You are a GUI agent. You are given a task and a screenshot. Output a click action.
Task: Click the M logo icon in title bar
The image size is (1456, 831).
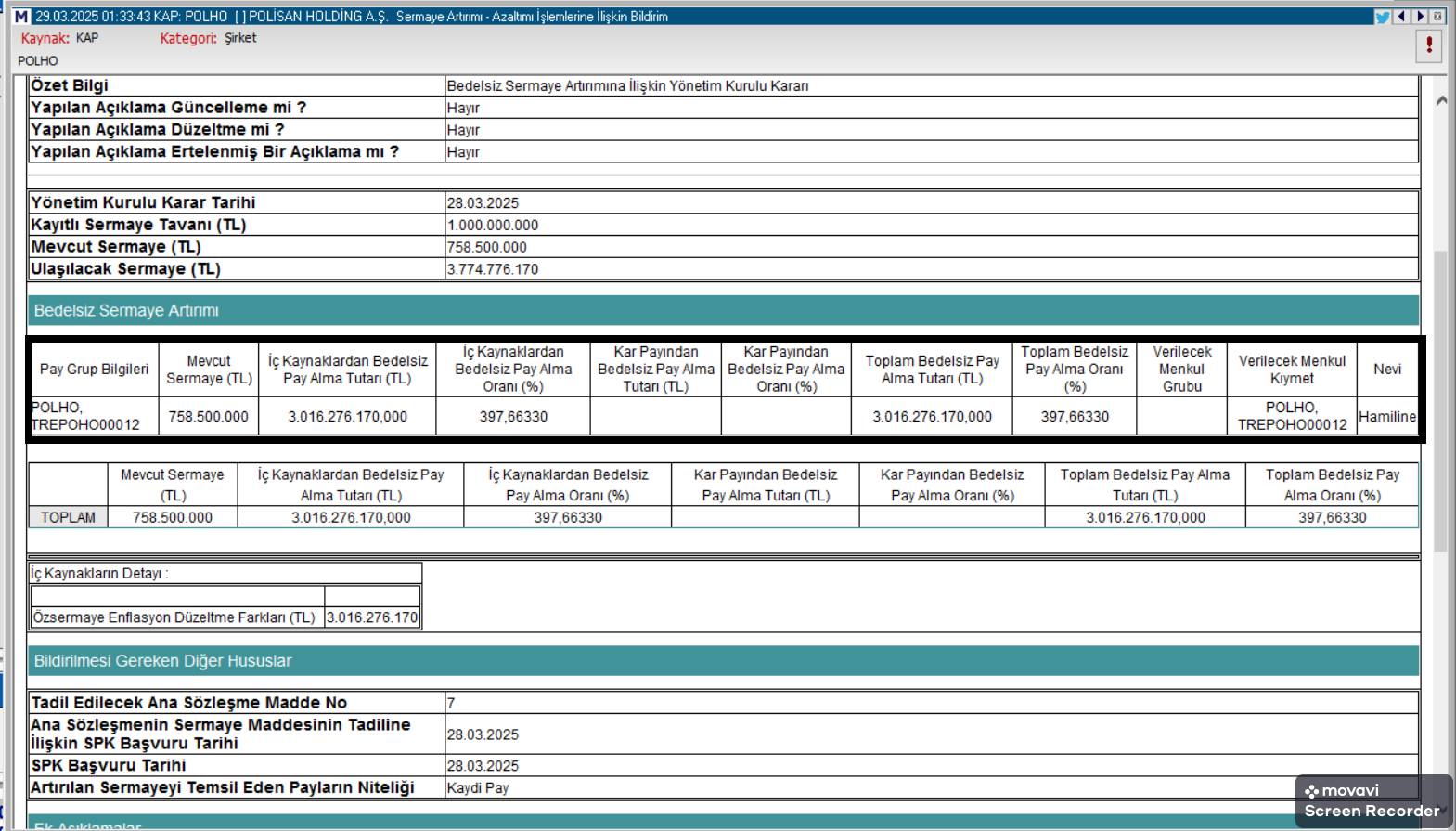click(21, 17)
